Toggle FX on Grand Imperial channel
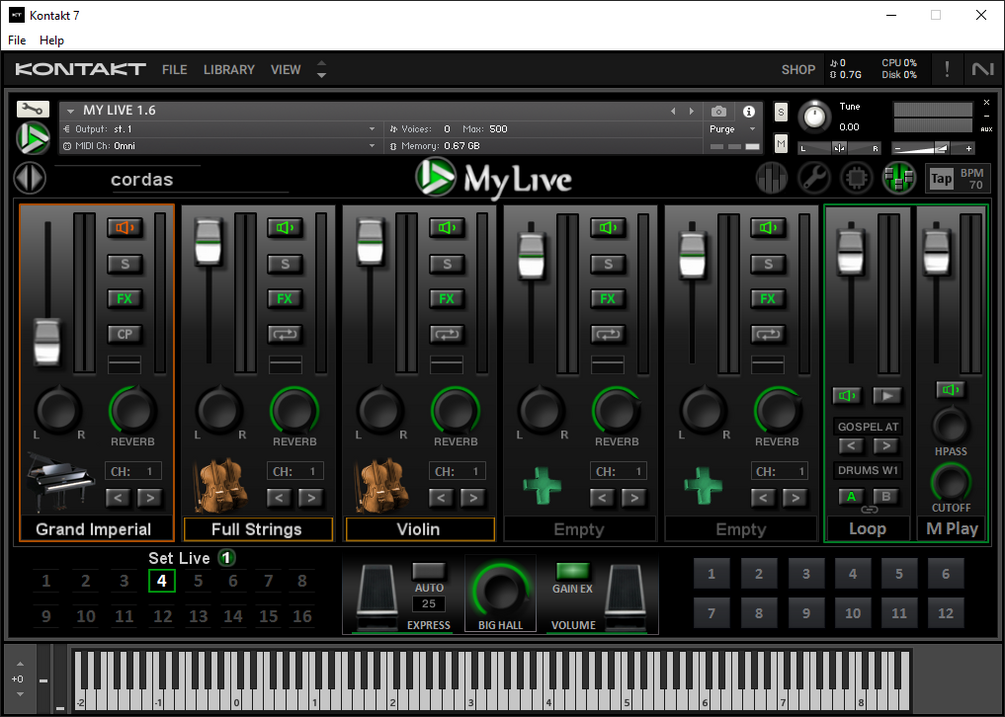 [x=124, y=299]
